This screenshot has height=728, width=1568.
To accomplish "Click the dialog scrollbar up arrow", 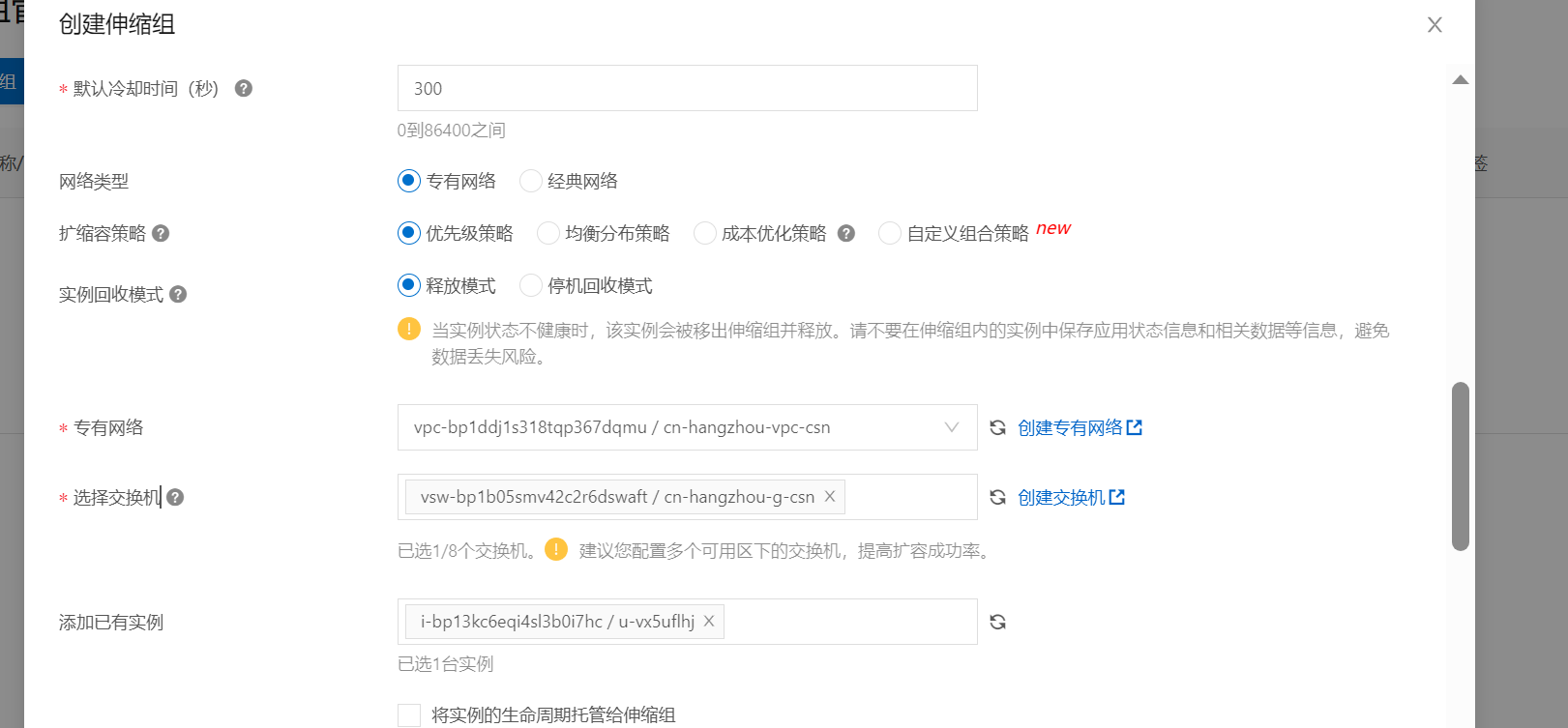I will tap(1461, 79).
